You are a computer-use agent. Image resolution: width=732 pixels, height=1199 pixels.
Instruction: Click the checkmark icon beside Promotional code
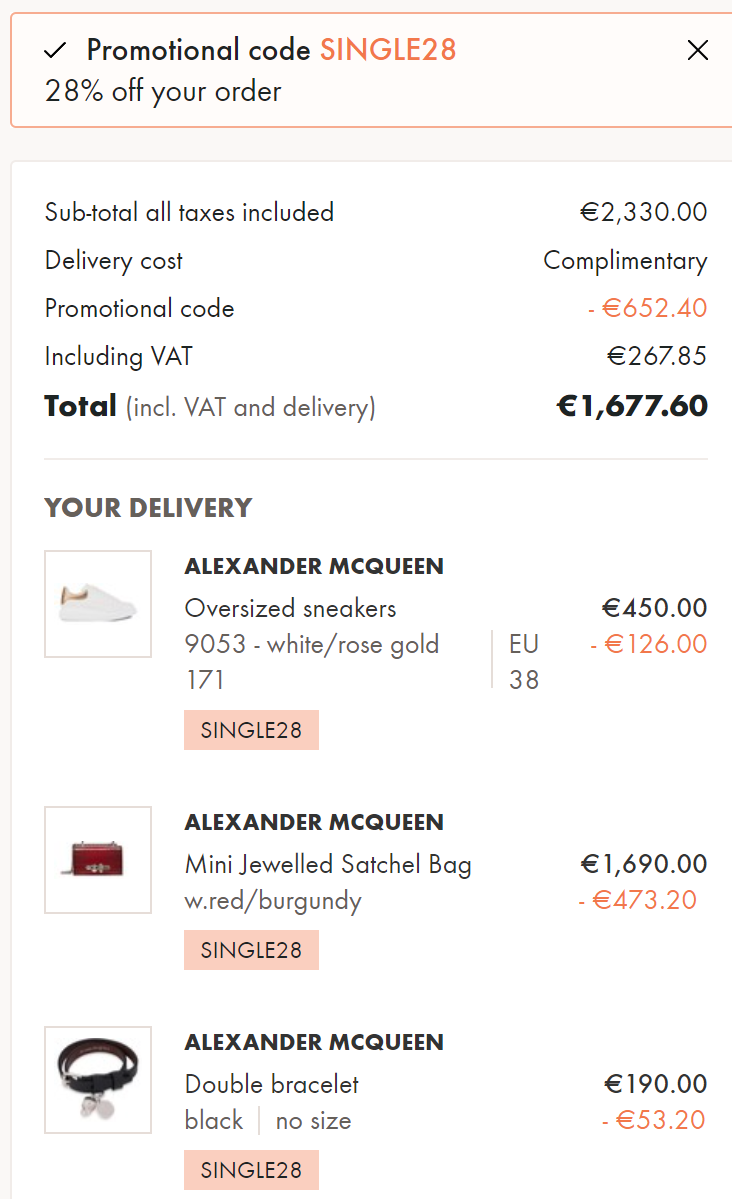(56, 50)
